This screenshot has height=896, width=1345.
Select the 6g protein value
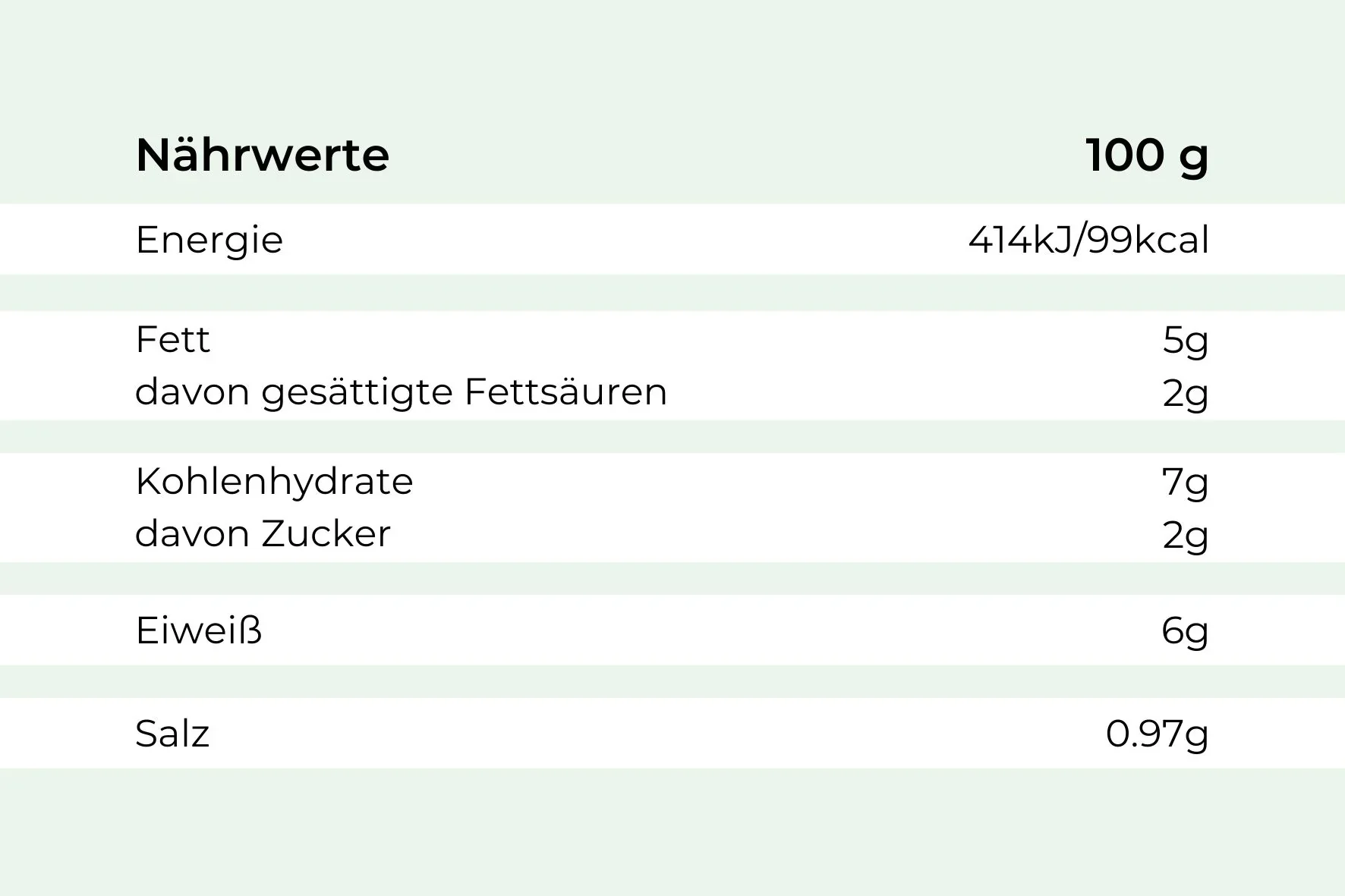coord(1185,631)
